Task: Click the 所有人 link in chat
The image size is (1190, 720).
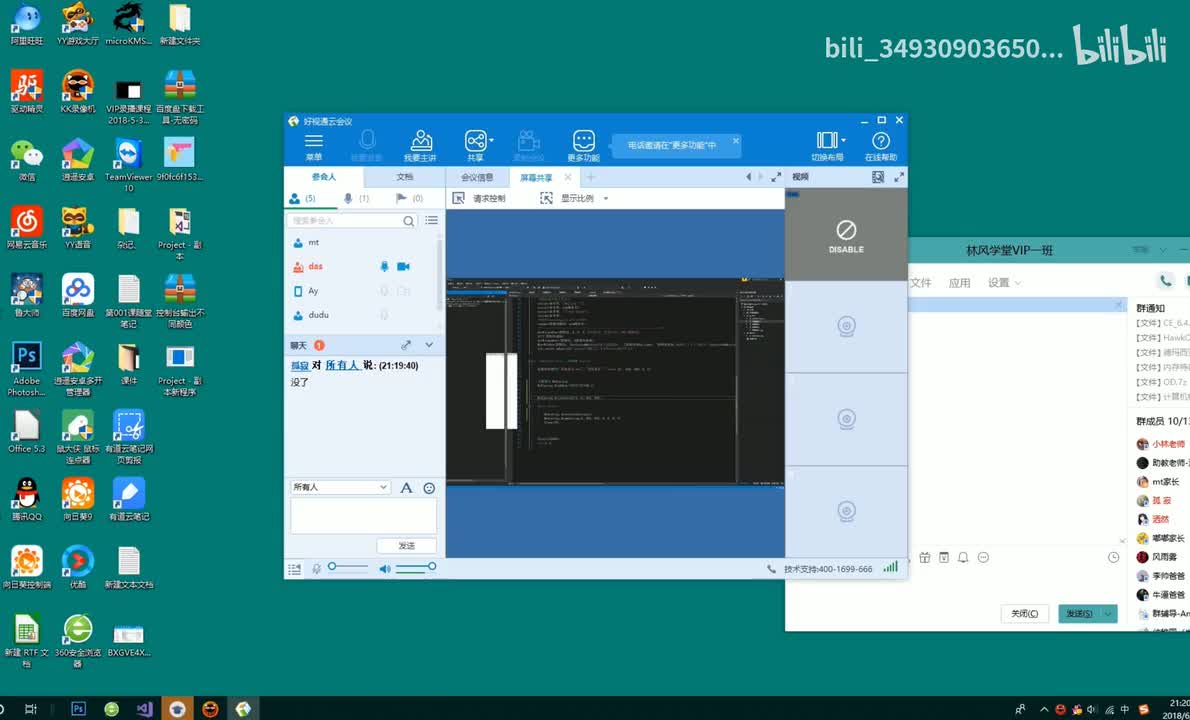Action: coord(342,366)
